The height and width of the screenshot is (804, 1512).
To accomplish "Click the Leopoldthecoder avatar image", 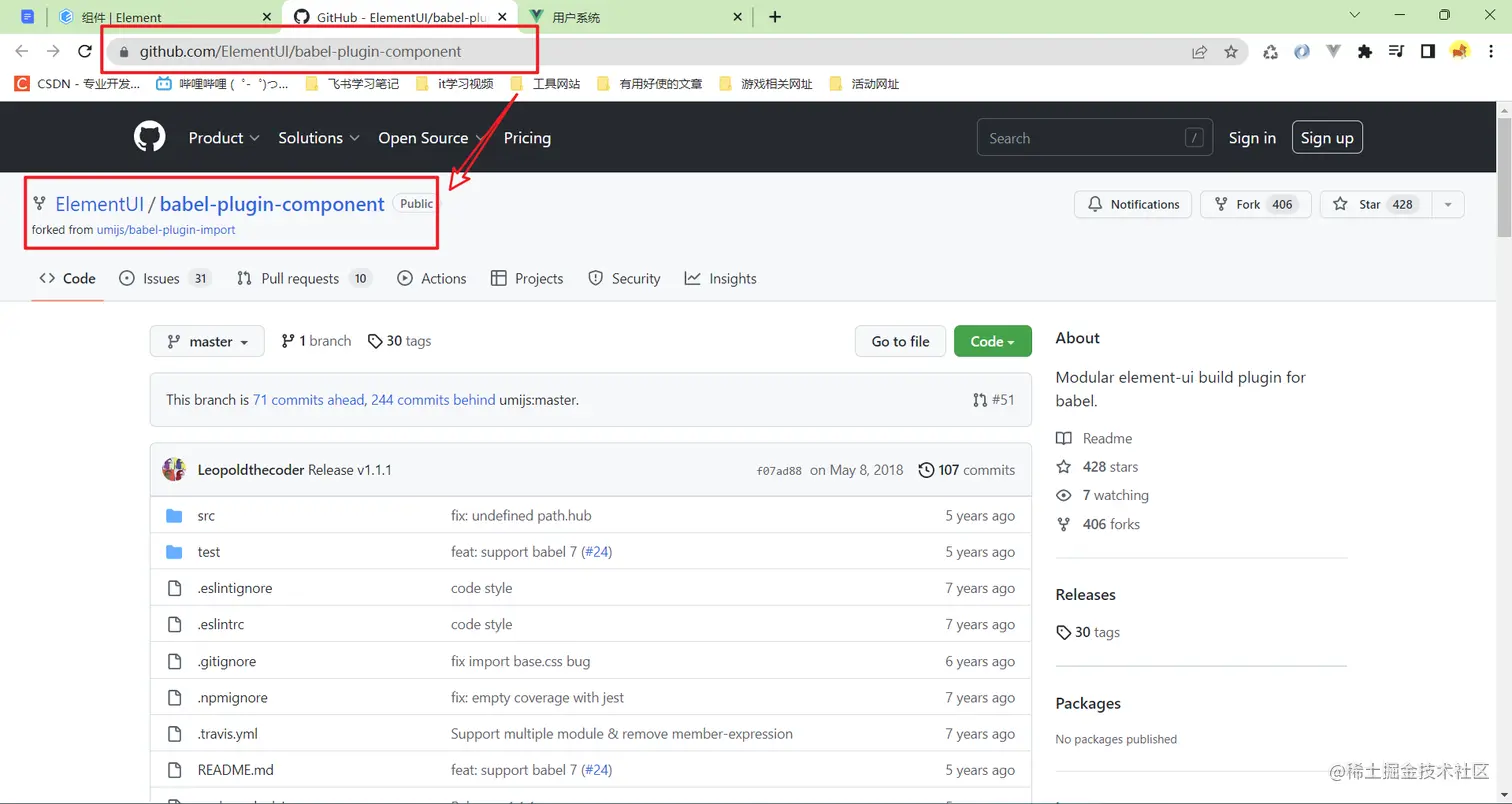I will (174, 469).
